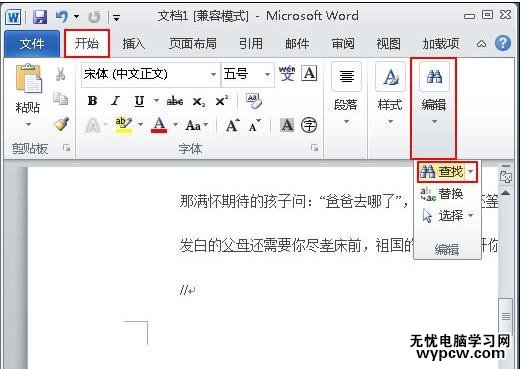
Task: Undo the last action
Action: (x=62, y=16)
